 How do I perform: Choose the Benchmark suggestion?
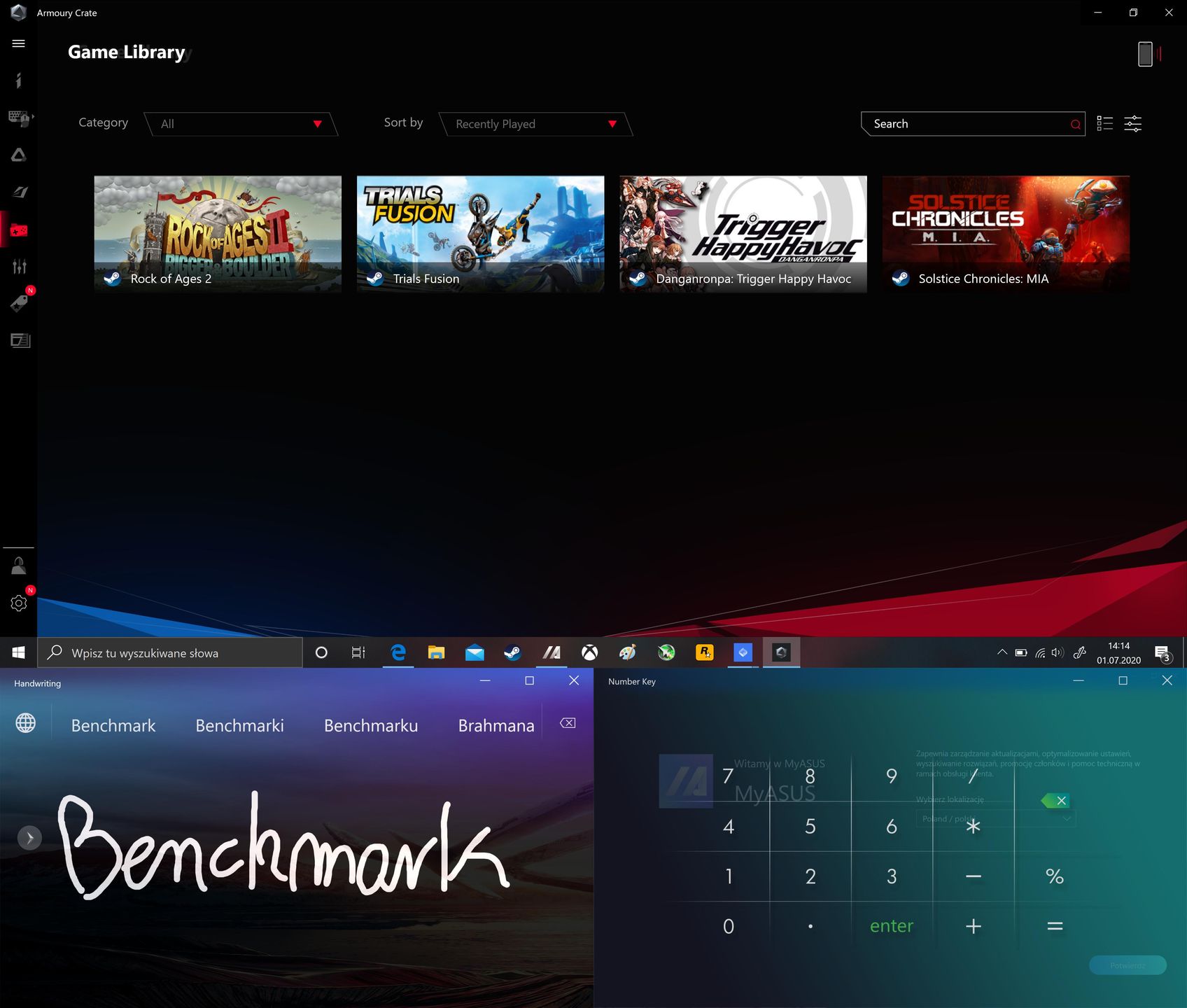click(x=113, y=725)
